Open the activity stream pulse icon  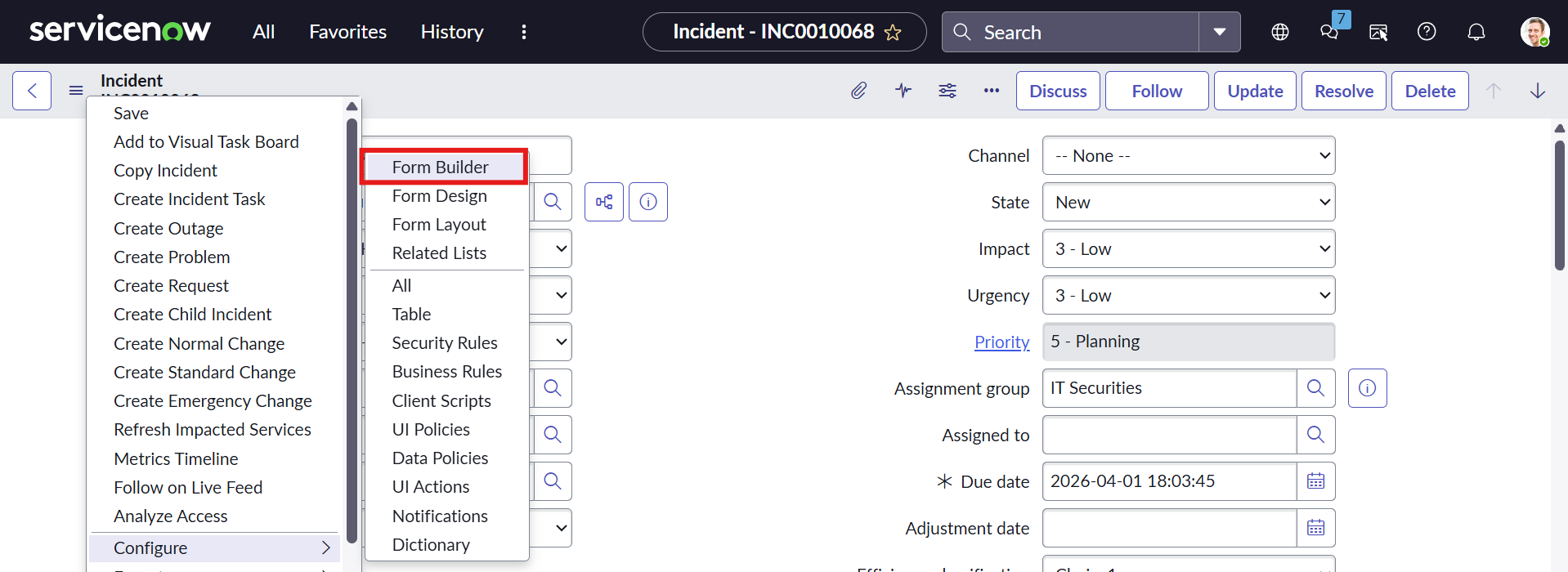click(903, 91)
